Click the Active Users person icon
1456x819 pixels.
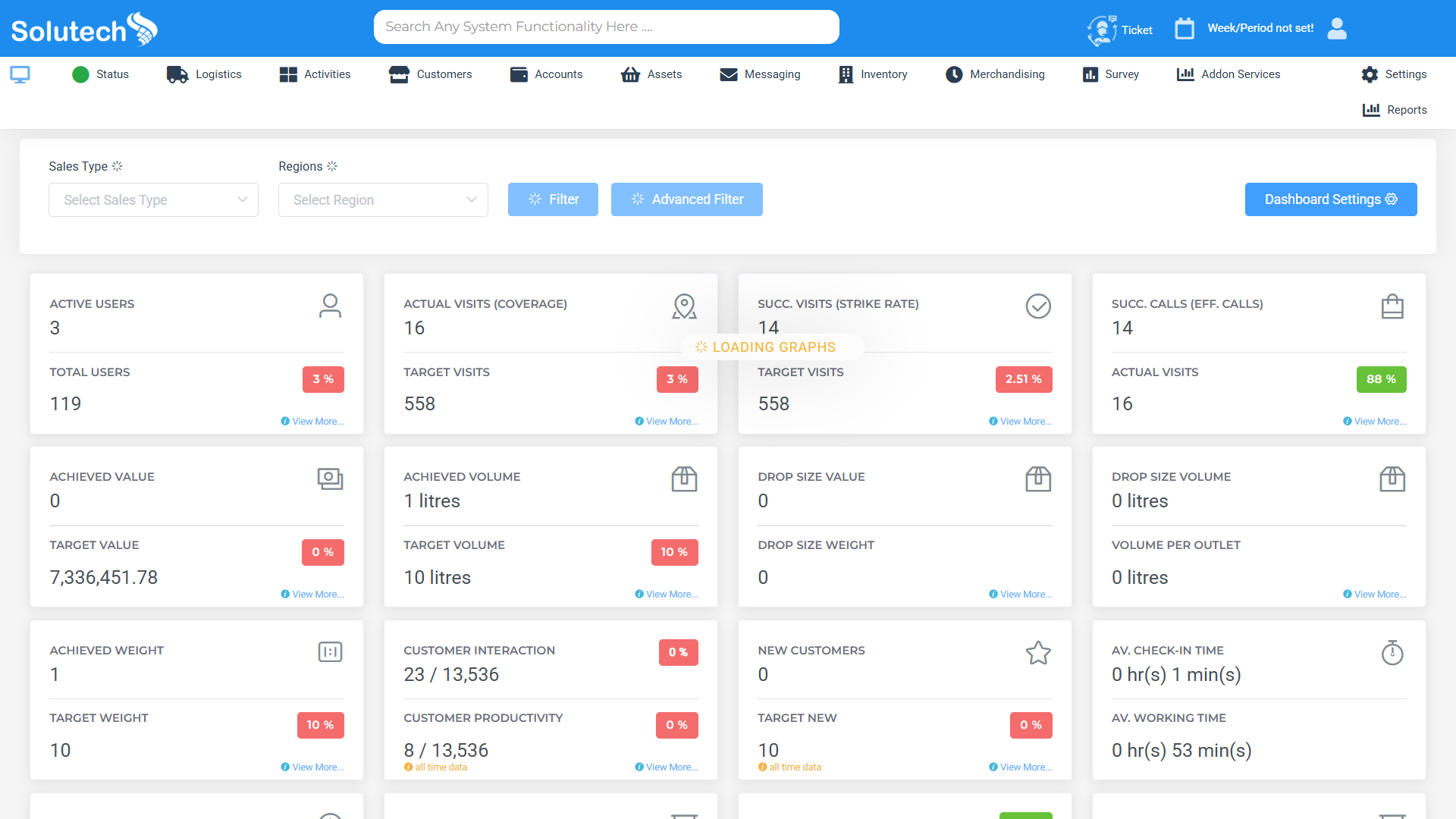click(x=330, y=306)
